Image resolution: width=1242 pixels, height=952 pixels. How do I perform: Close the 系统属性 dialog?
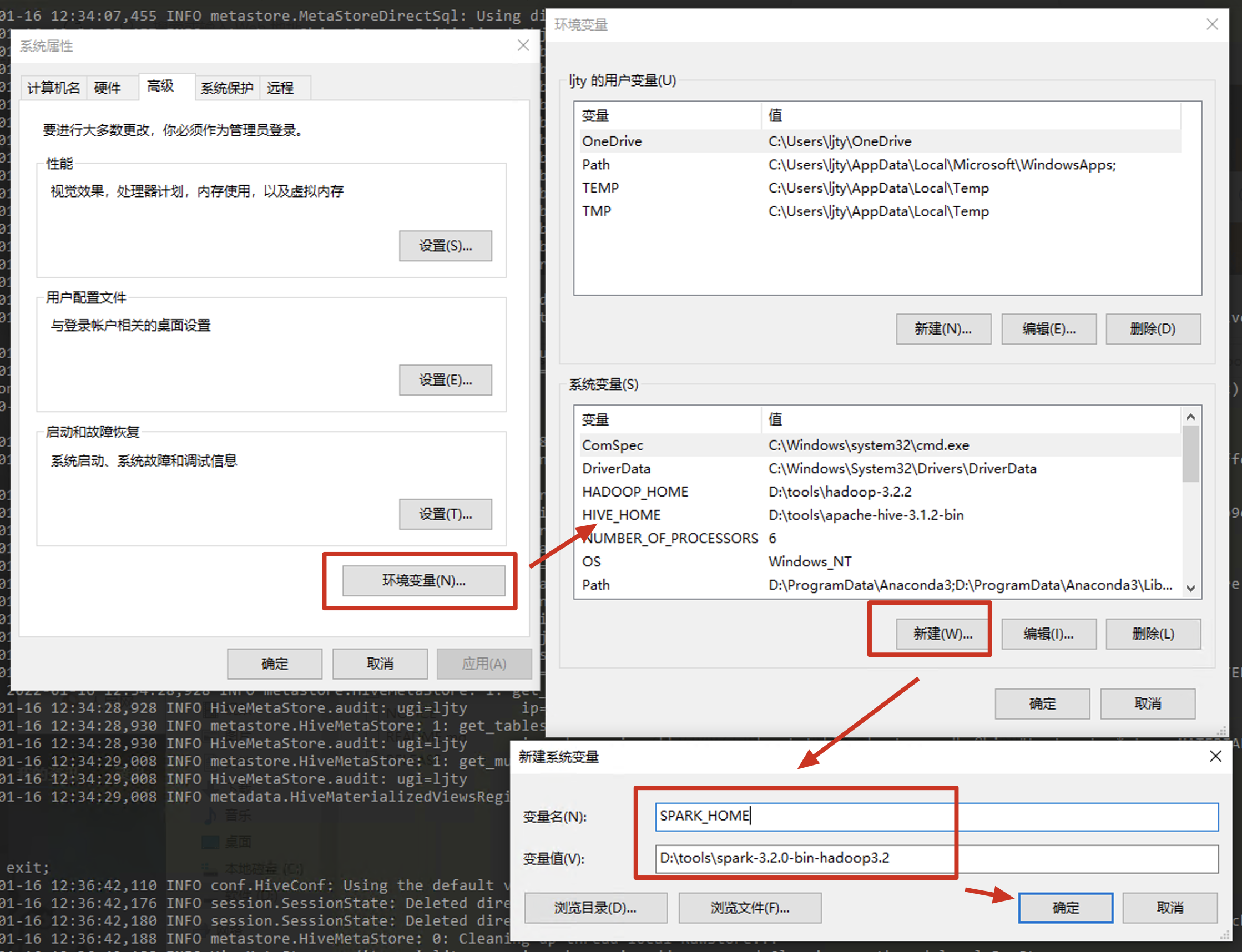tap(523, 45)
